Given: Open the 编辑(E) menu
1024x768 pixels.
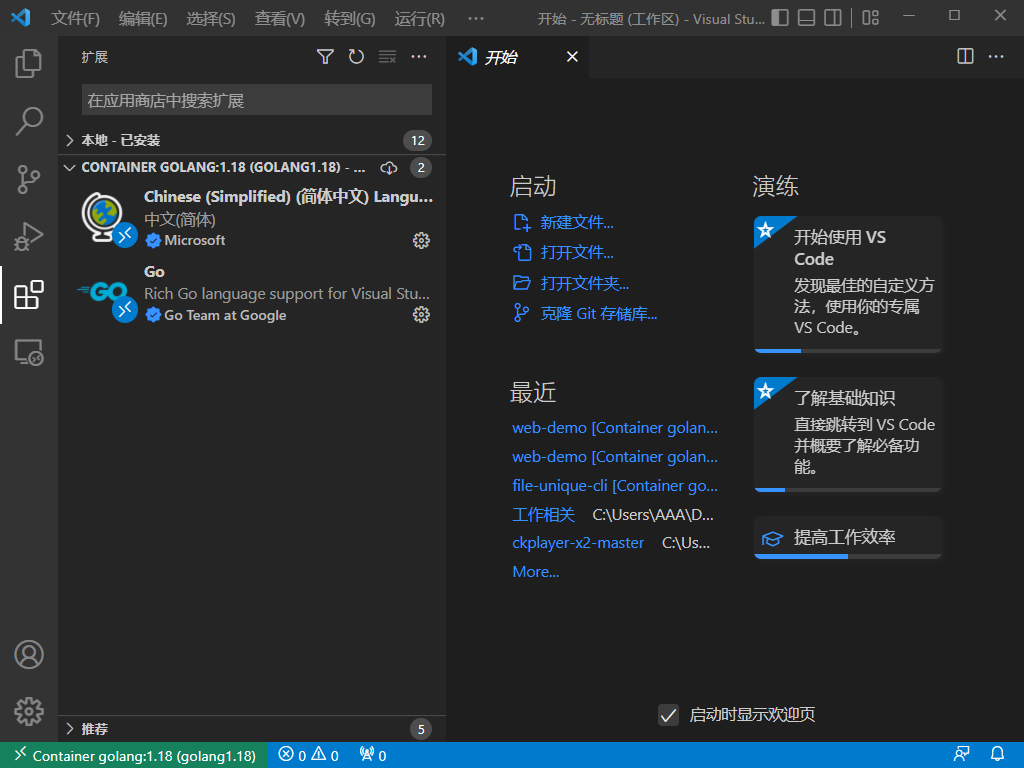Looking at the screenshot, I should coord(143,18).
